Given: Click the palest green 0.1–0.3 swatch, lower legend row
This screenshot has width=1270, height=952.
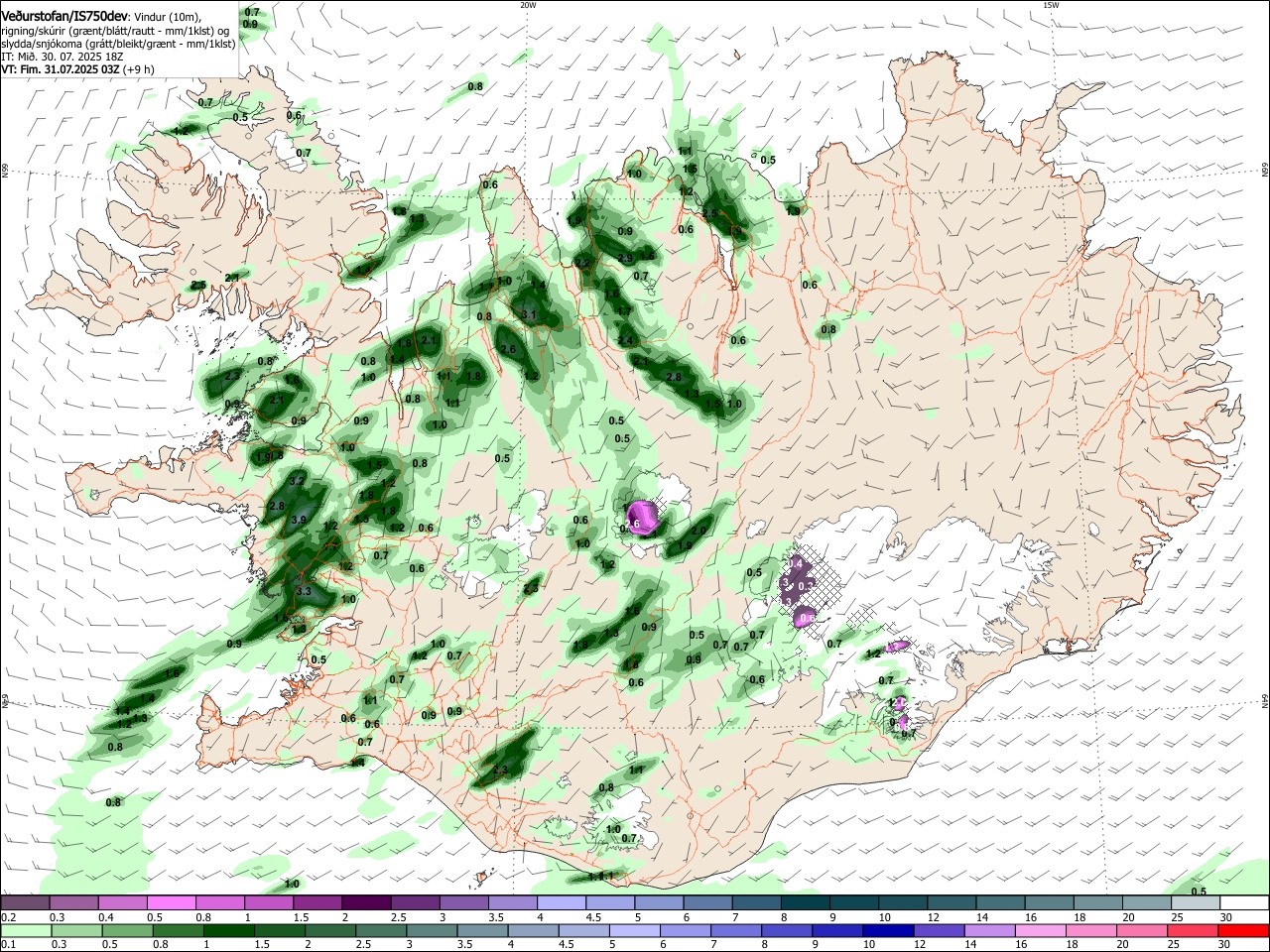Looking at the screenshot, I should [x=26, y=931].
